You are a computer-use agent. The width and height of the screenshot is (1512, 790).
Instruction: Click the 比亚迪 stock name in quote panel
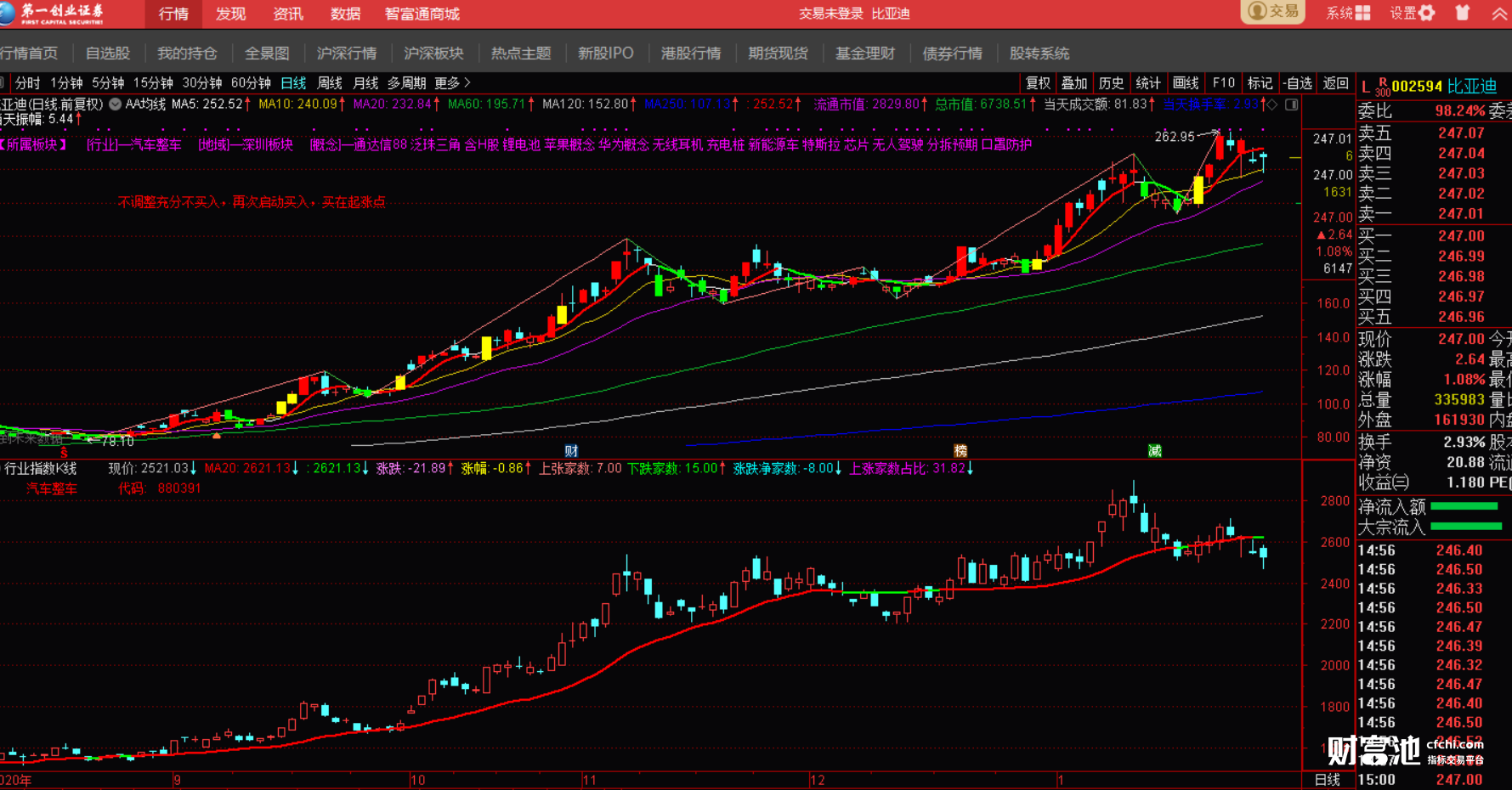click(1472, 87)
